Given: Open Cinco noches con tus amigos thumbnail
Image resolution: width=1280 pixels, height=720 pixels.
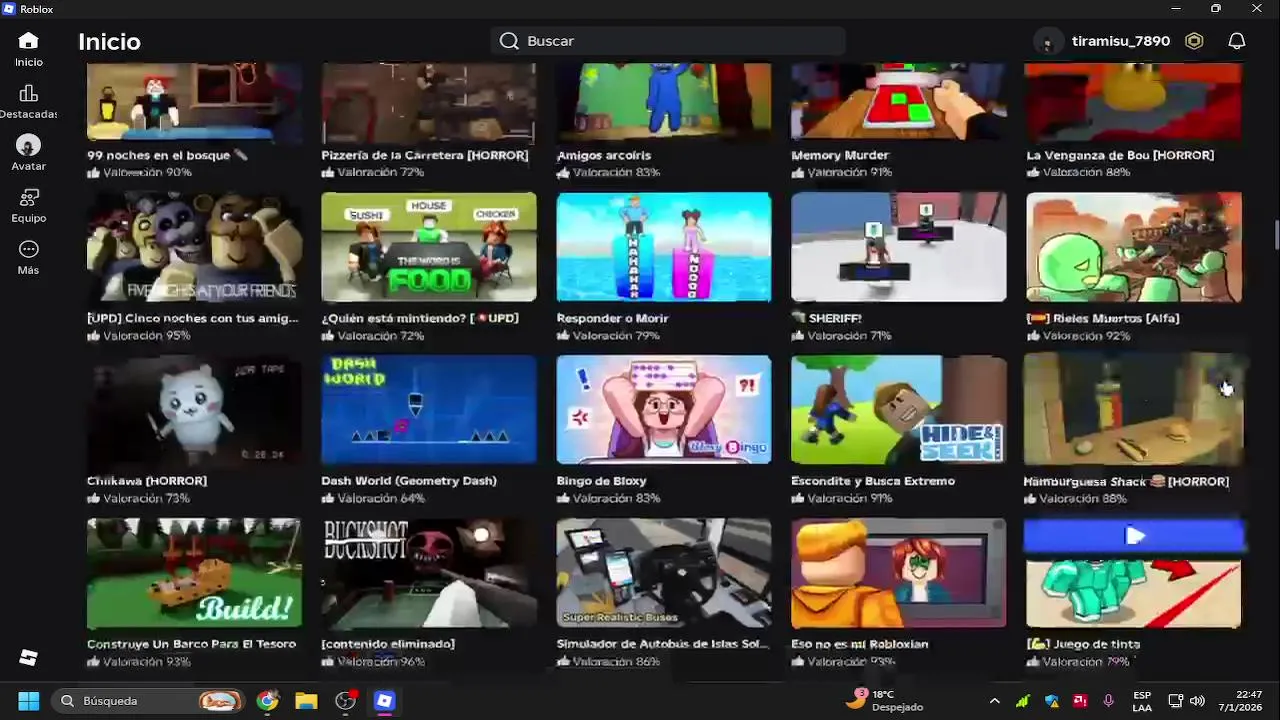Looking at the screenshot, I should click(x=194, y=247).
